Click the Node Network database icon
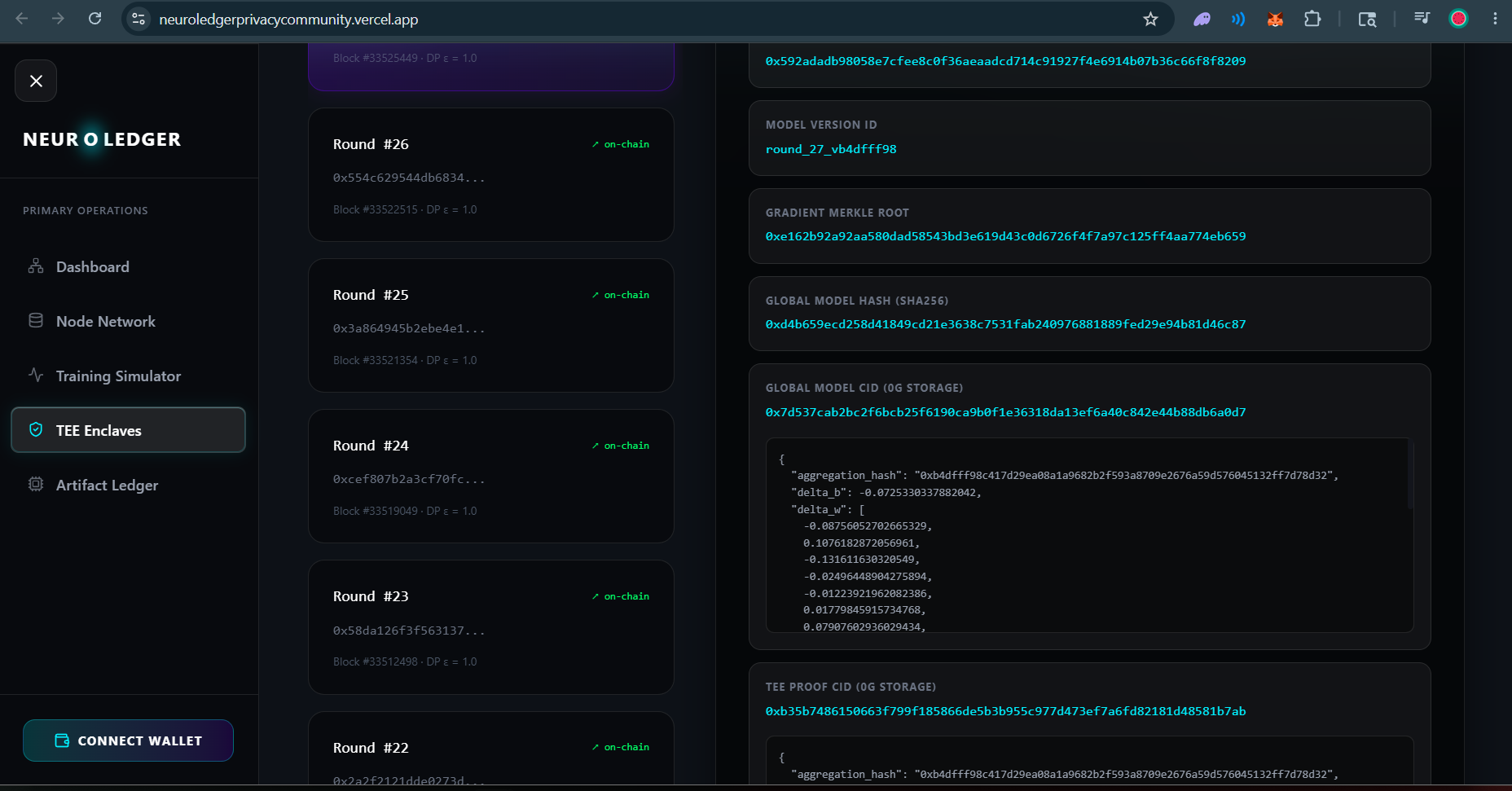Viewport: 1512px width, 791px height. pyautogui.click(x=36, y=321)
